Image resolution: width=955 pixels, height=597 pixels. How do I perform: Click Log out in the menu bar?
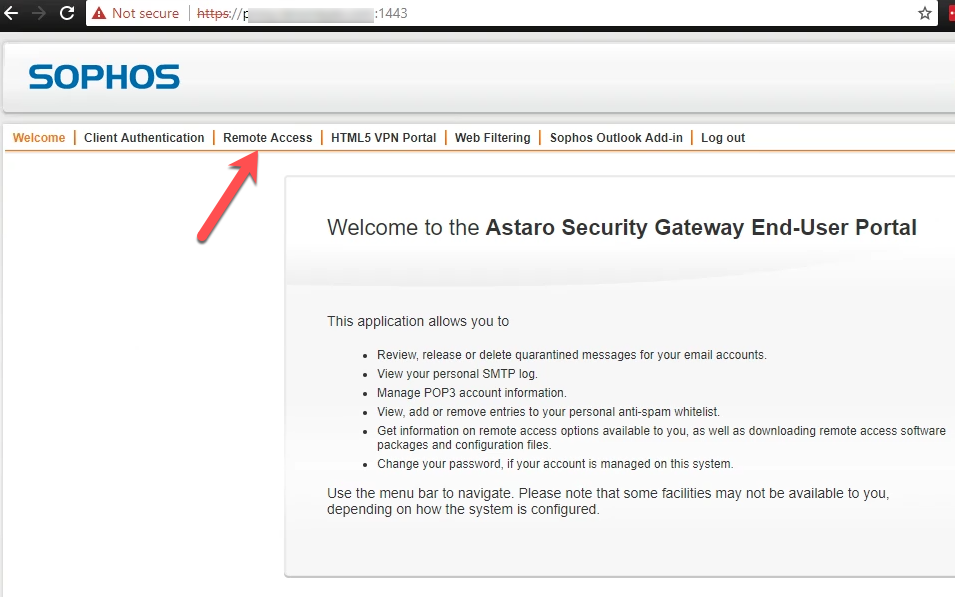point(723,138)
